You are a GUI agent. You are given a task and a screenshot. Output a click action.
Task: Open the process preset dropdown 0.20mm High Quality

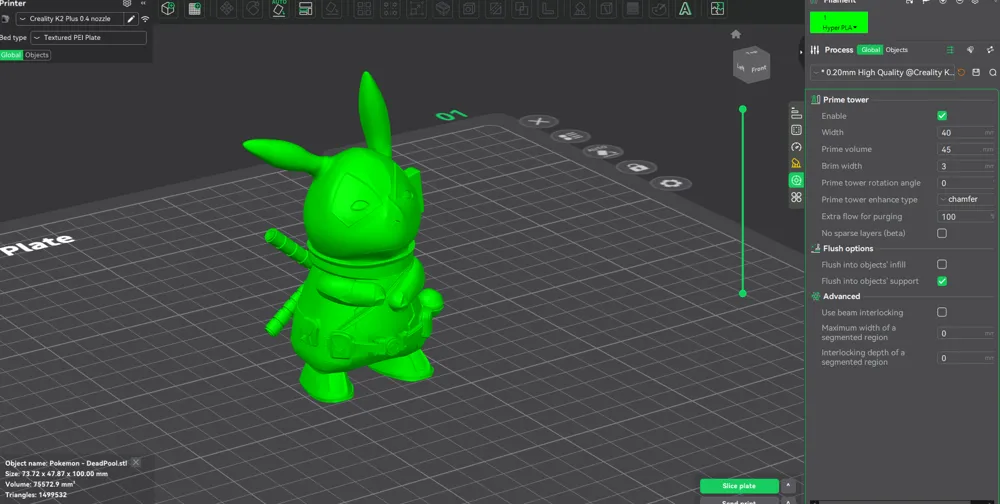pyautogui.click(x=883, y=73)
